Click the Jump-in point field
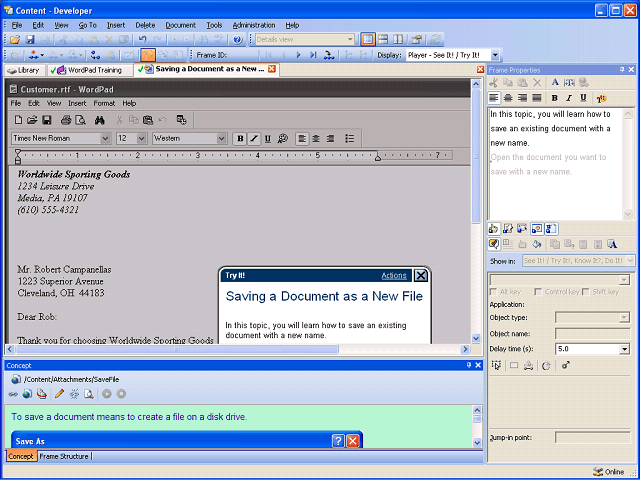Screen dimensions: 640x480 592,438
